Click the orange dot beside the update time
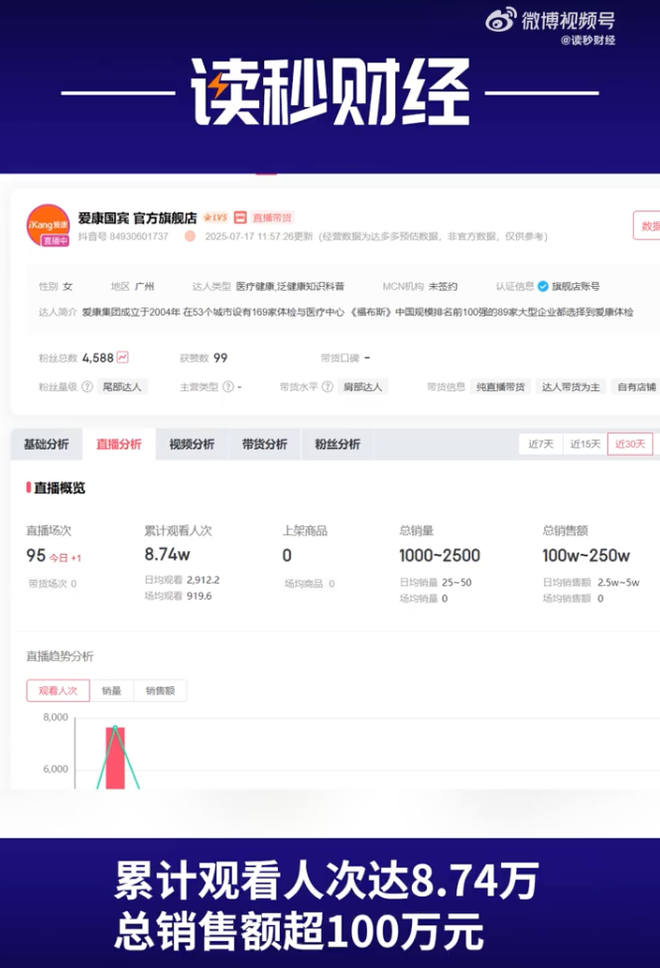Viewport: 660px width, 968px height. click(x=190, y=236)
